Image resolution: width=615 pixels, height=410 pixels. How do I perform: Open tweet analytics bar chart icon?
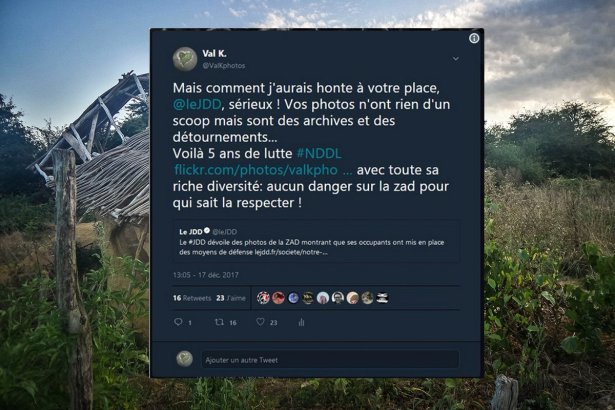301,322
